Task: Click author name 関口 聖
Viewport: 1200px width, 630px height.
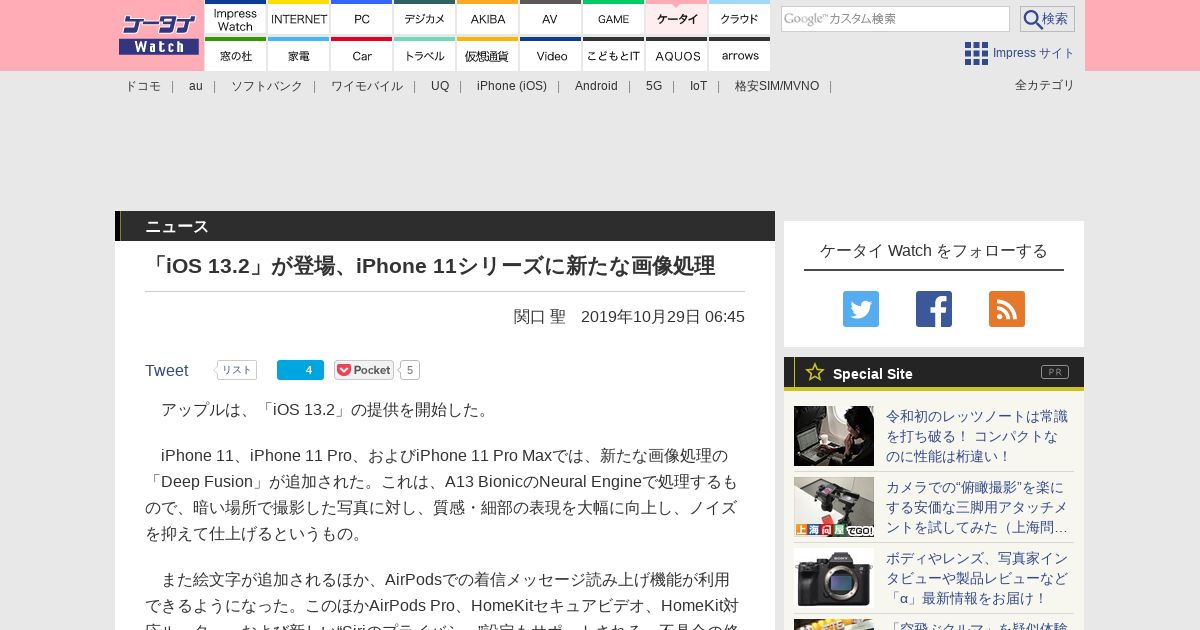Action: [540, 317]
